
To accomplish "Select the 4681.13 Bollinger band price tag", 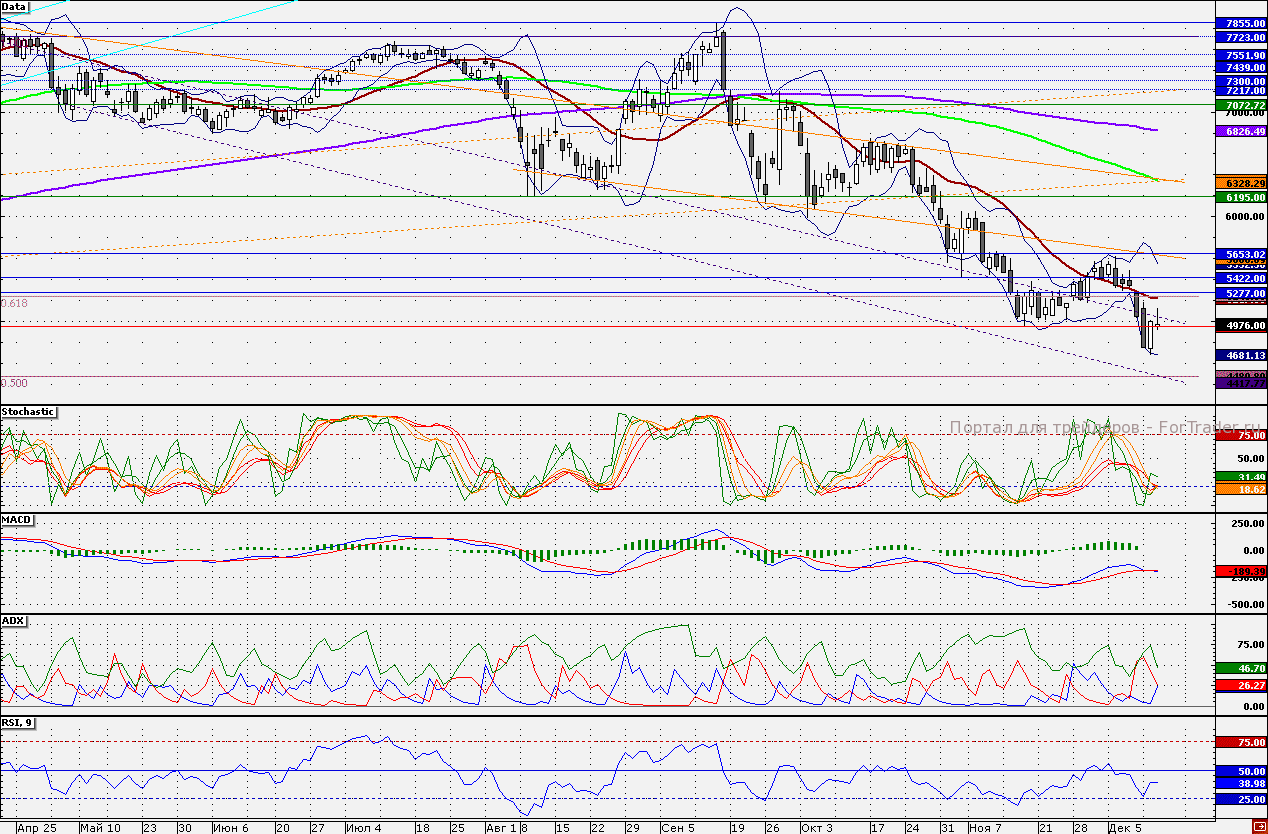I will tap(1240, 355).
